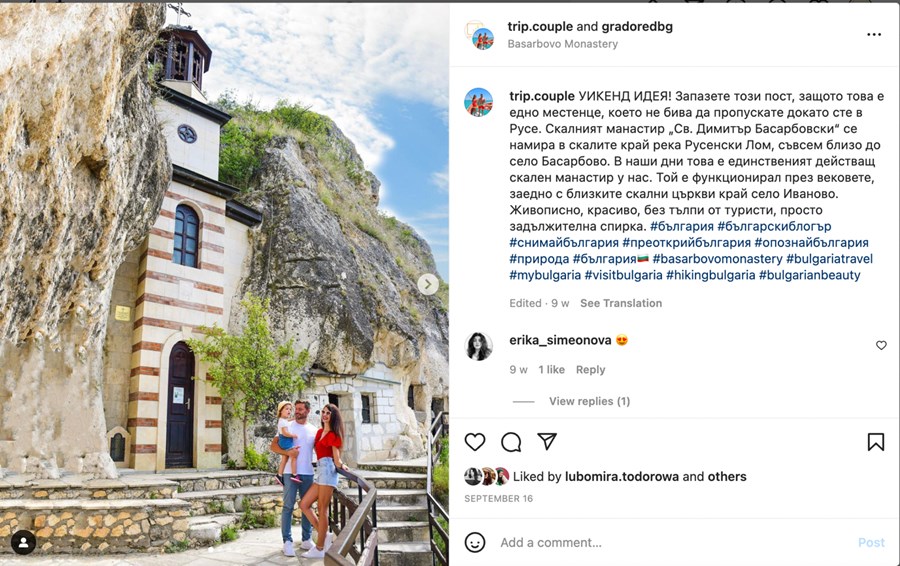Reply to erika_simeonova's comment
Viewport: 900px width, 566px height.
click(591, 370)
